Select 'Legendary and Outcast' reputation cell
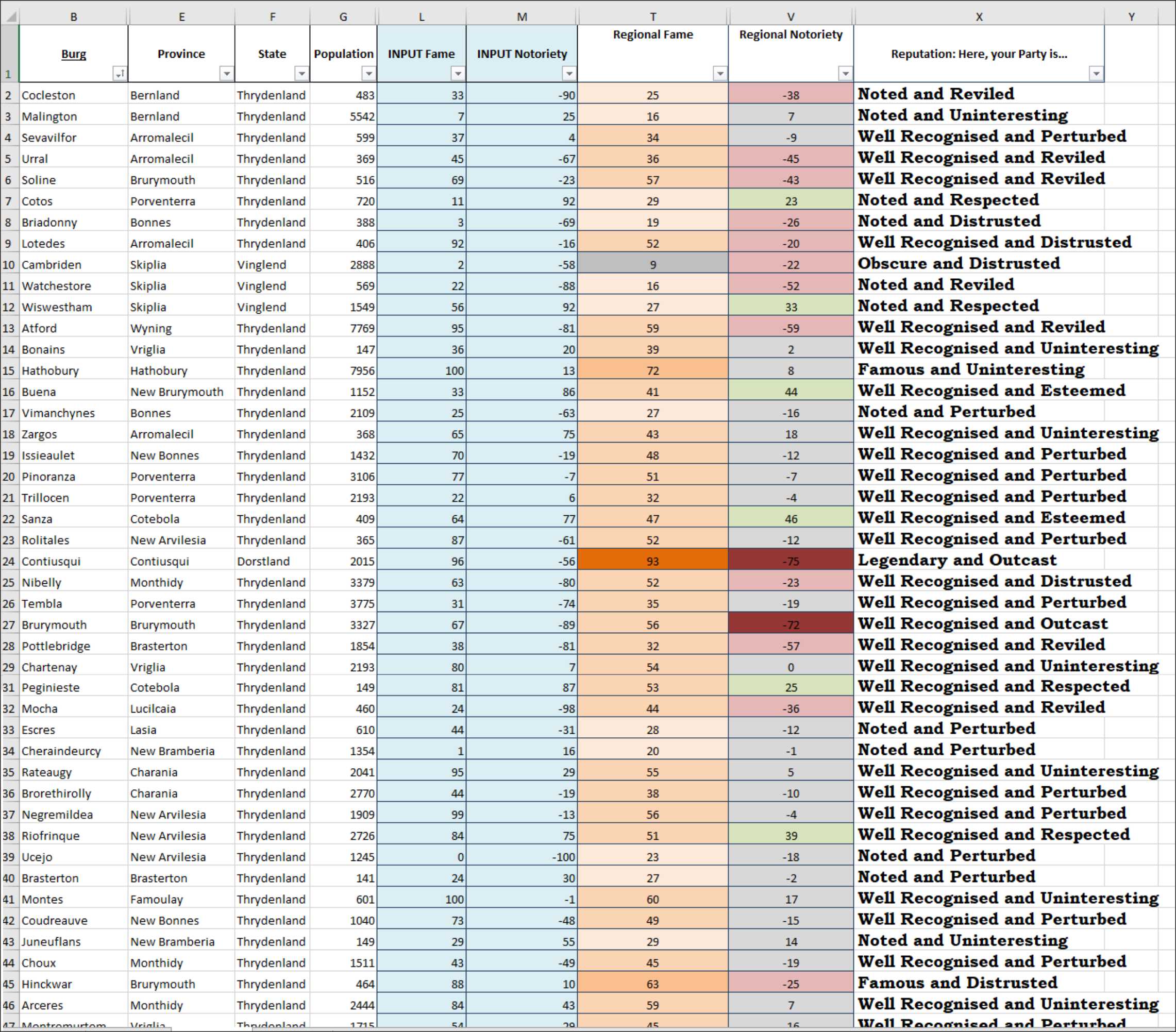 coord(979,562)
